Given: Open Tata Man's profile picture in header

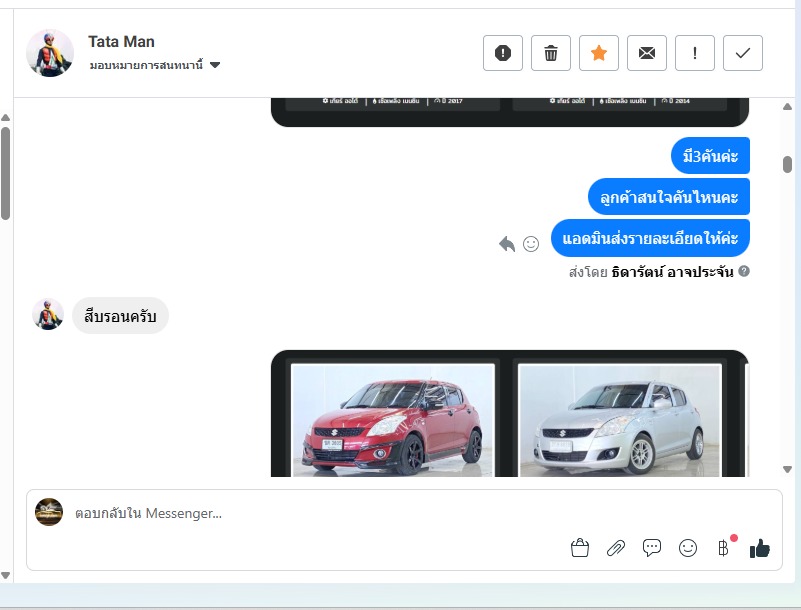Looking at the screenshot, I should pos(50,53).
